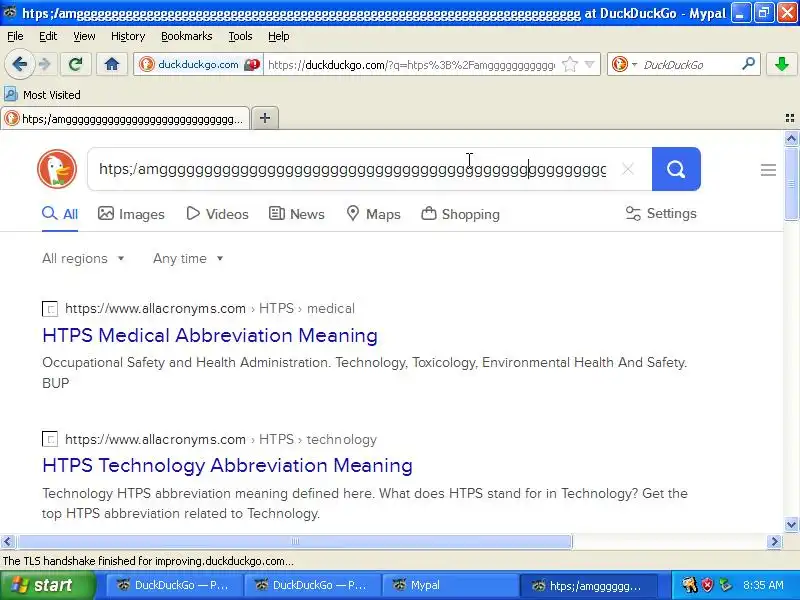The image size is (800, 600).
Task: Open the Home page icon
Action: (x=112, y=64)
